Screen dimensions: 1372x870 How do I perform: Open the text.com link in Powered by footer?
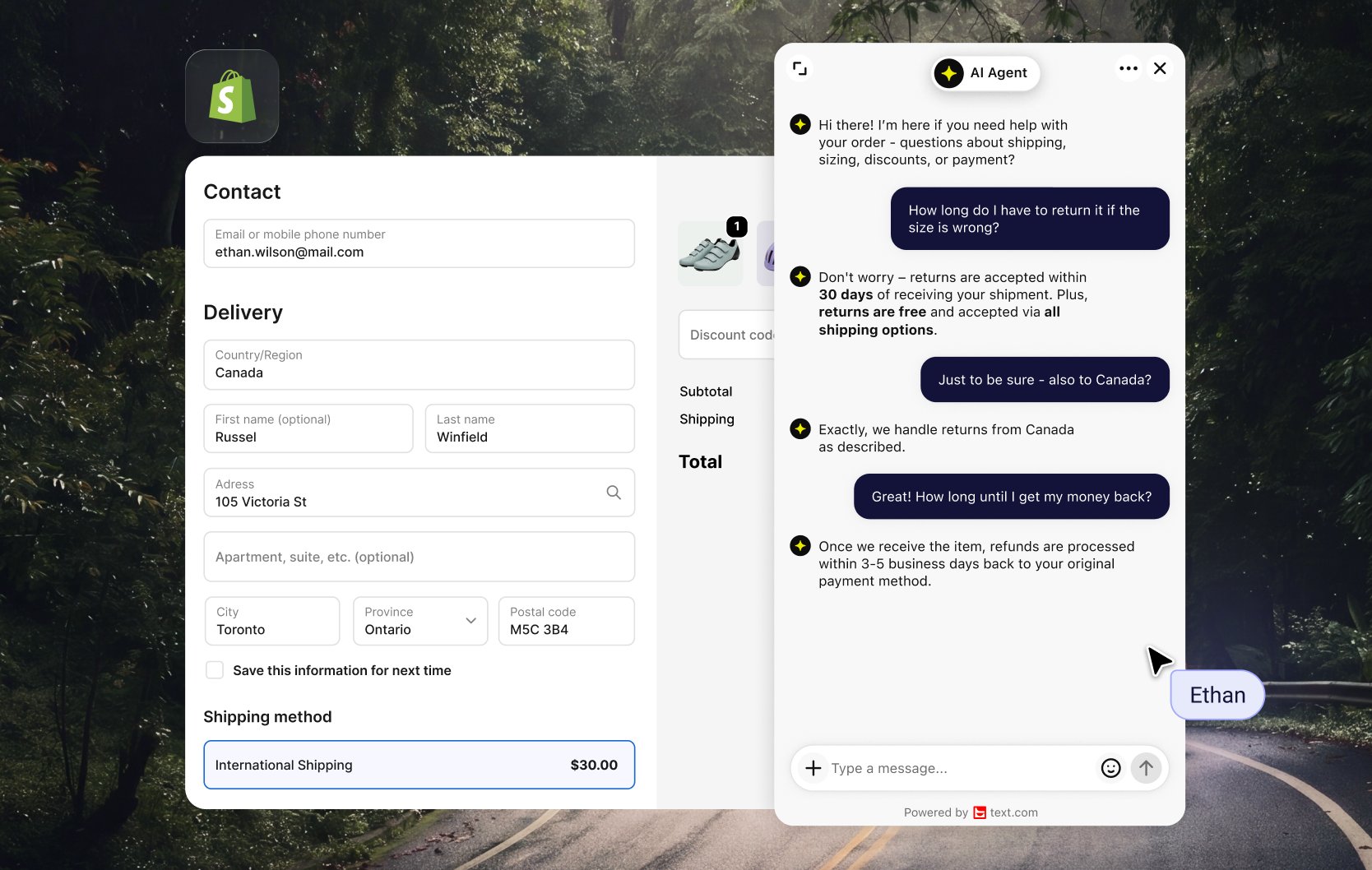[x=1013, y=812]
